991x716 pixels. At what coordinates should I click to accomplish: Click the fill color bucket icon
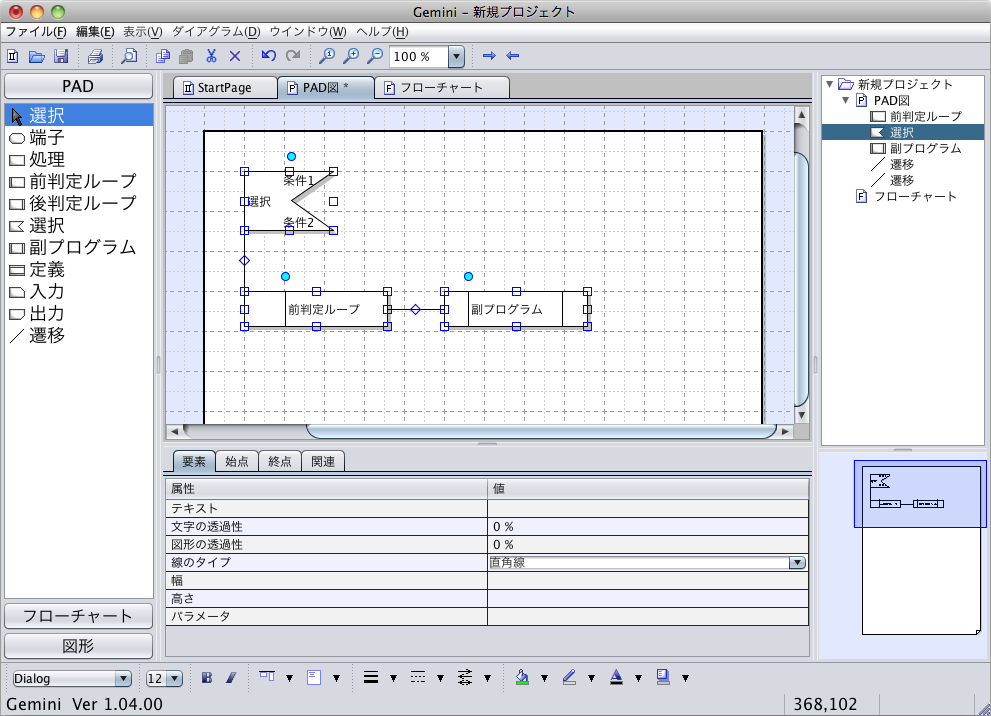(522, 677)
